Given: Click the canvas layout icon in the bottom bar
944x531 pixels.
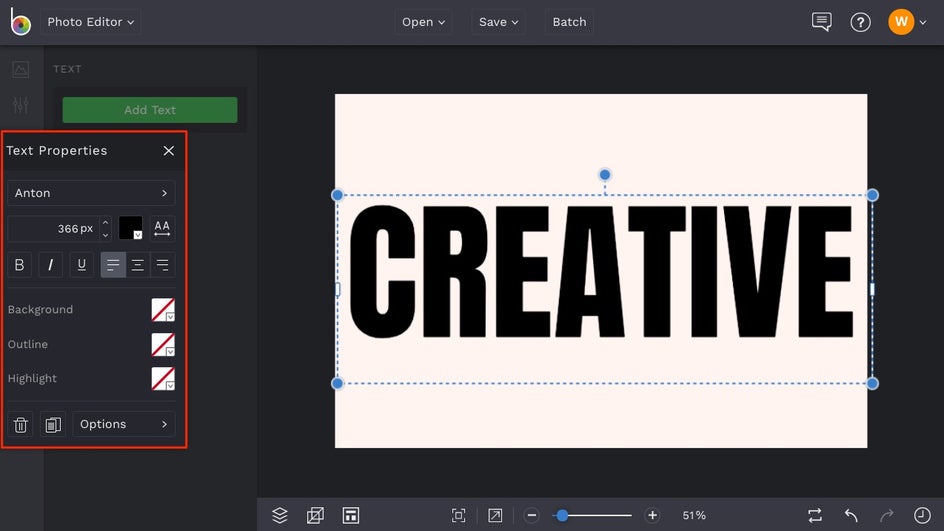Looking at the screenshot, I should 350,515.
